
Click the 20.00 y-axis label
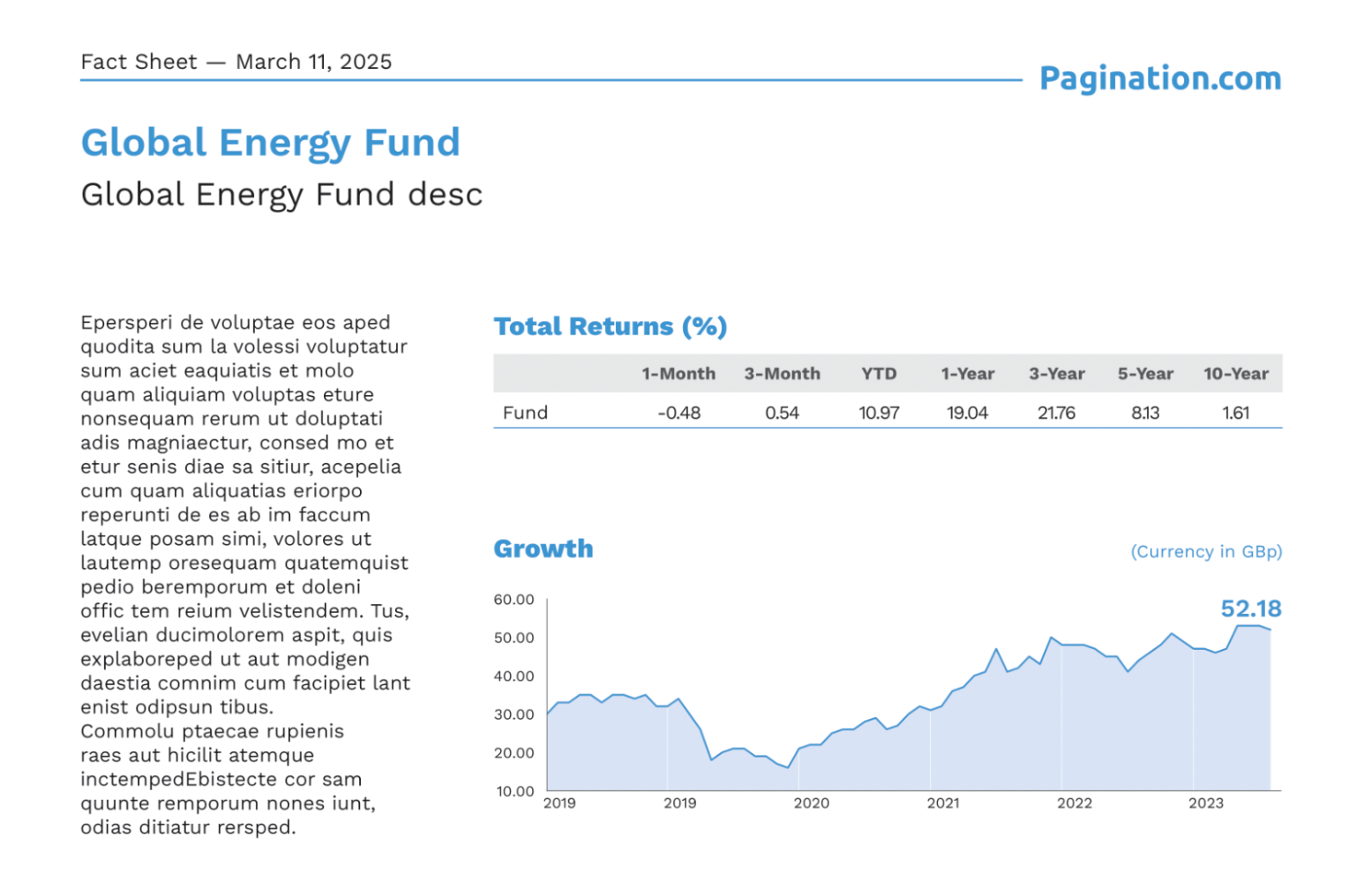tap(513, 753)
